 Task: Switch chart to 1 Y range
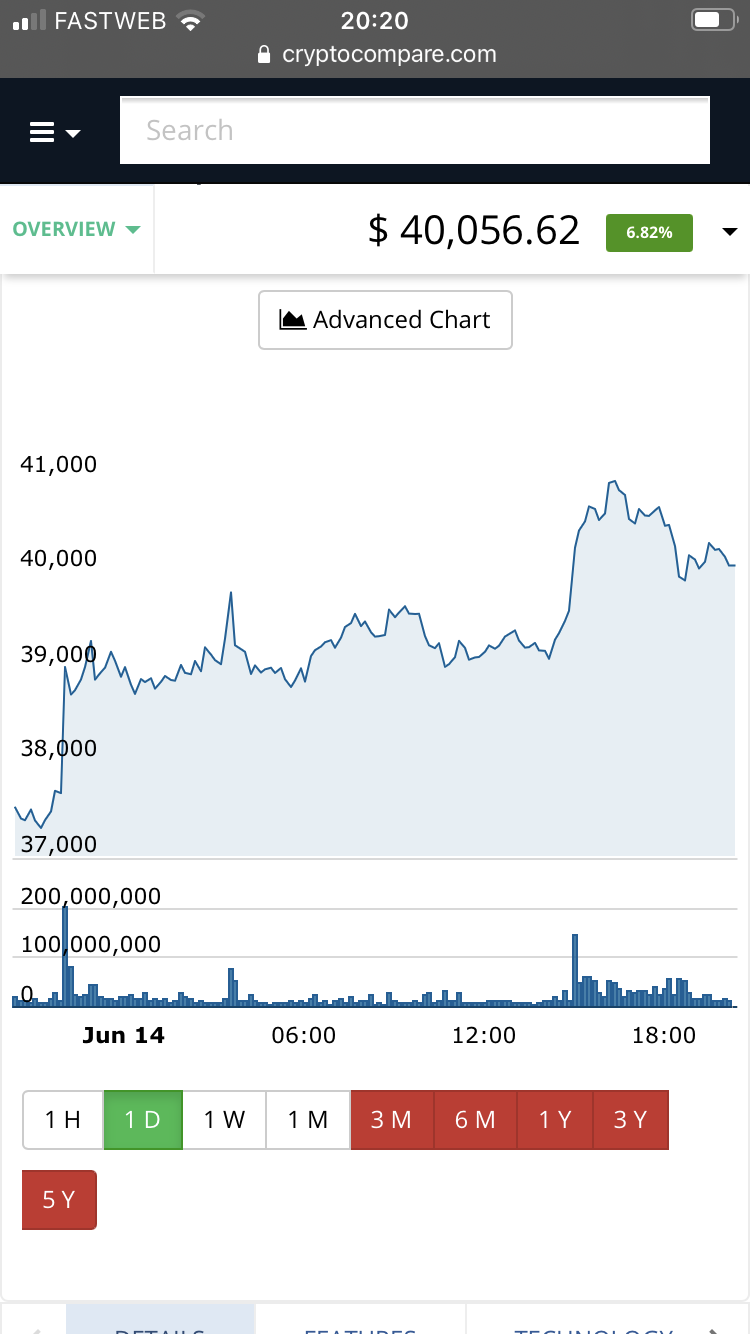[555, 1120]
